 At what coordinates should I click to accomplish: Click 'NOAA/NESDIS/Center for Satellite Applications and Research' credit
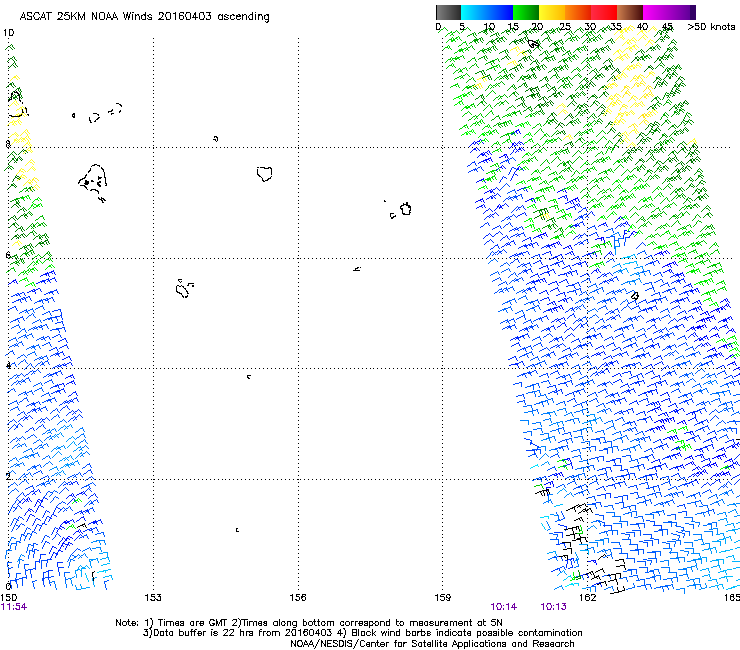(432, 644)
